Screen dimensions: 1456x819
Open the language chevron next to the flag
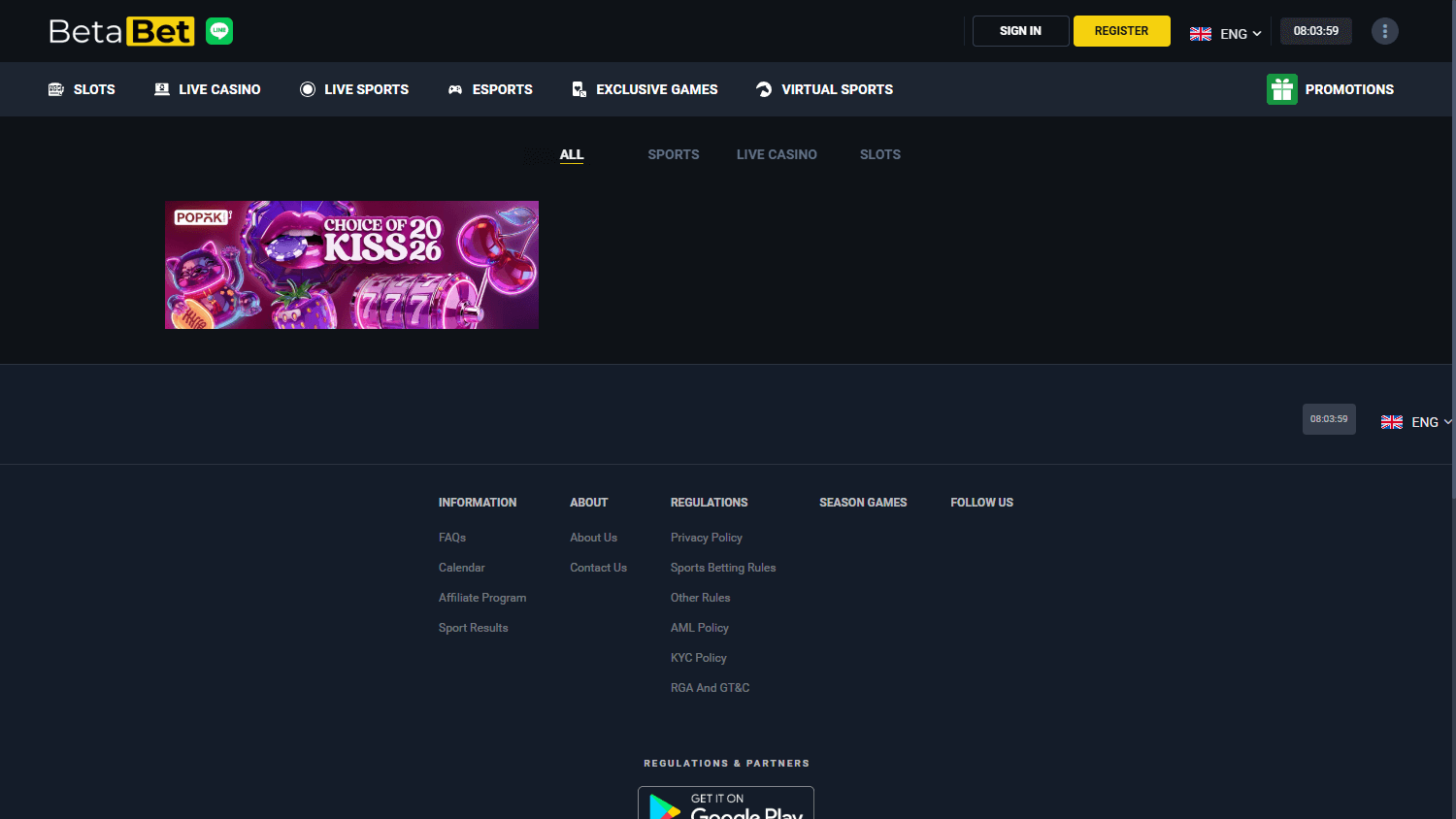tap(1258, 33)
